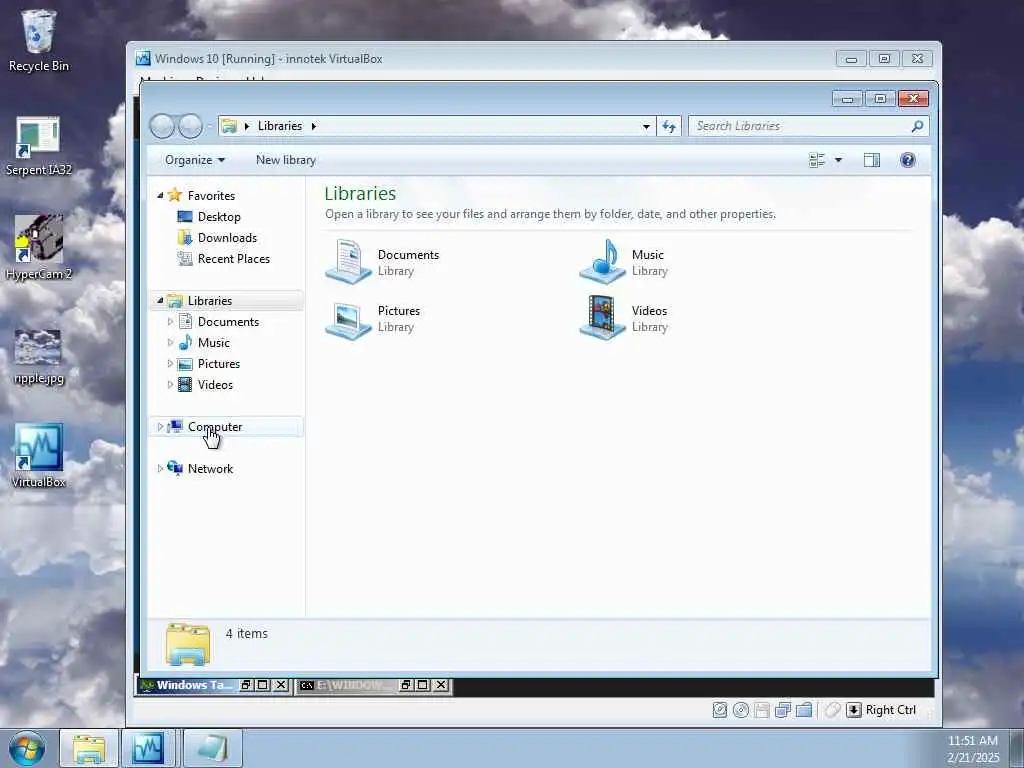Expand the Videos tree node
This screenshot has height=768, width=1024.
click(x=170, y=385)
